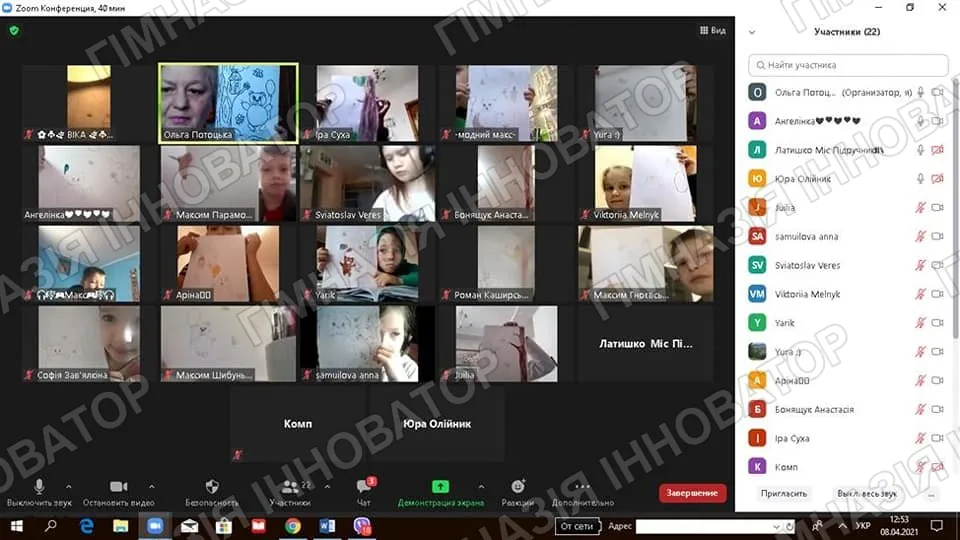Click muted microphone icon for Julia in list

click(920, 208)
